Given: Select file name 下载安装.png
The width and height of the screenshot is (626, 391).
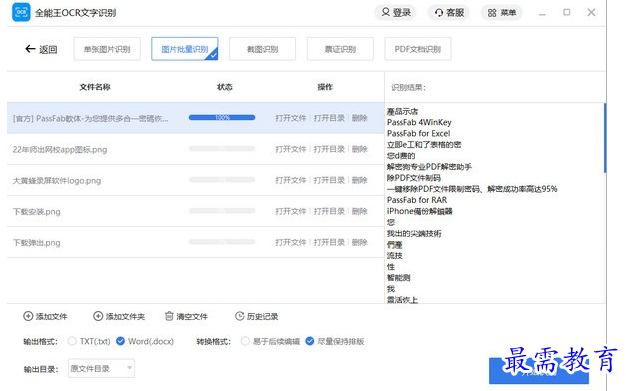Looking at the screenshot, I should click(36, 212).
